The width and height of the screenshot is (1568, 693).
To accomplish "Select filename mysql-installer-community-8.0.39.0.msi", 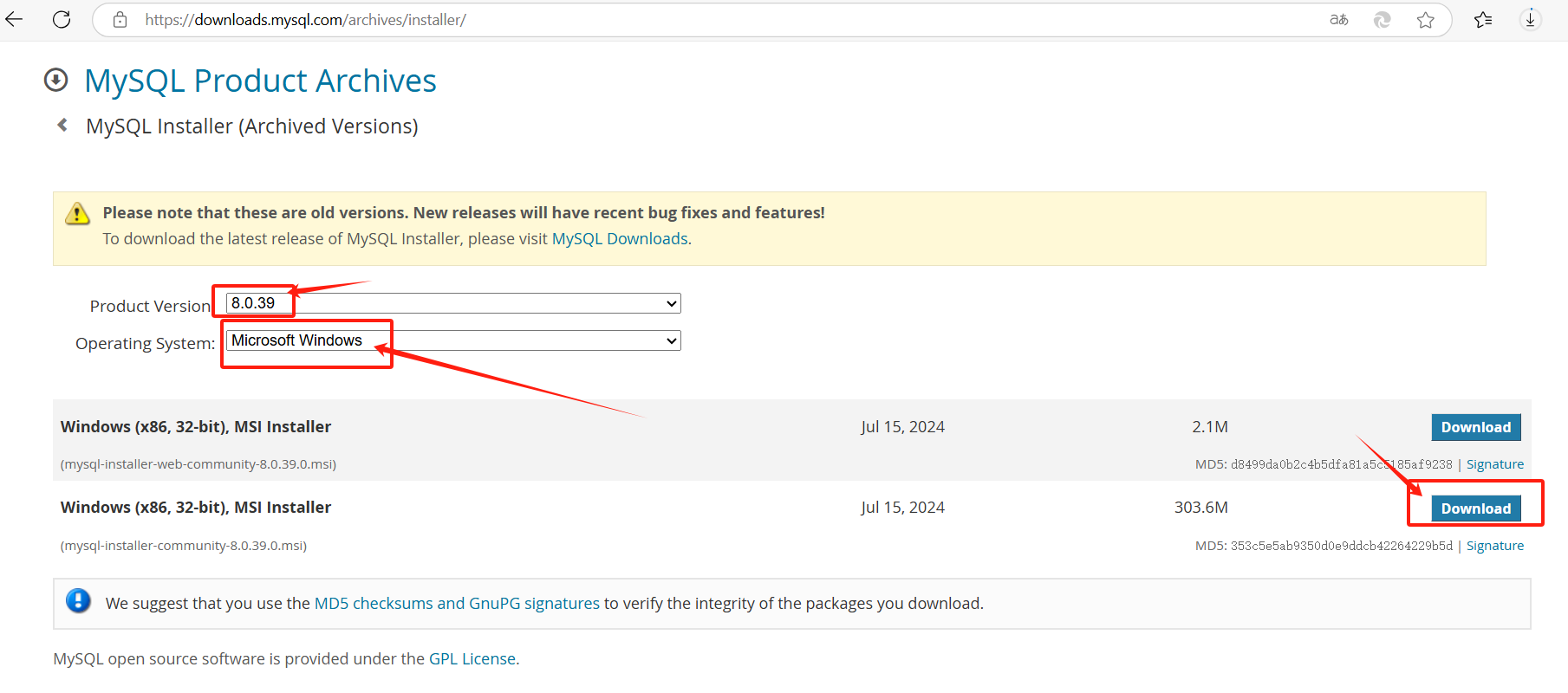I will coord(184,546).
